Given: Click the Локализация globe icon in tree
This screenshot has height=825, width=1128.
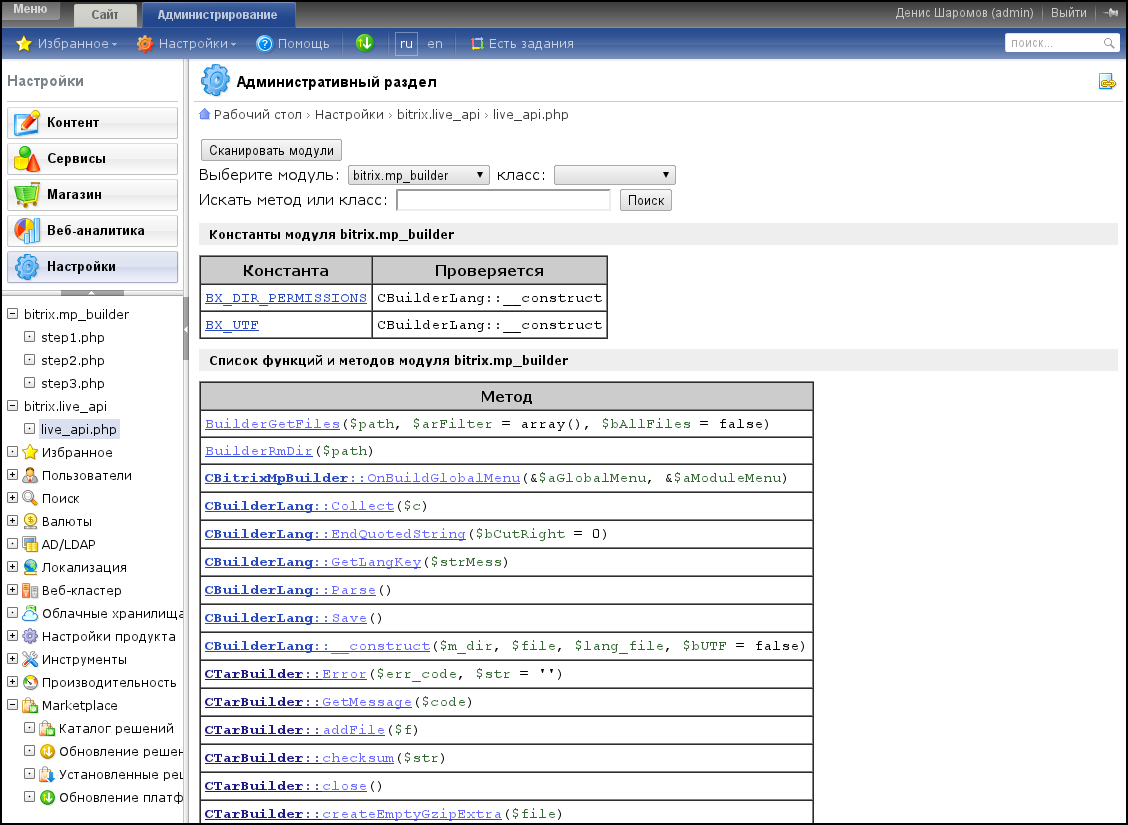Looking at the screenshot, I should click(29, 567).
